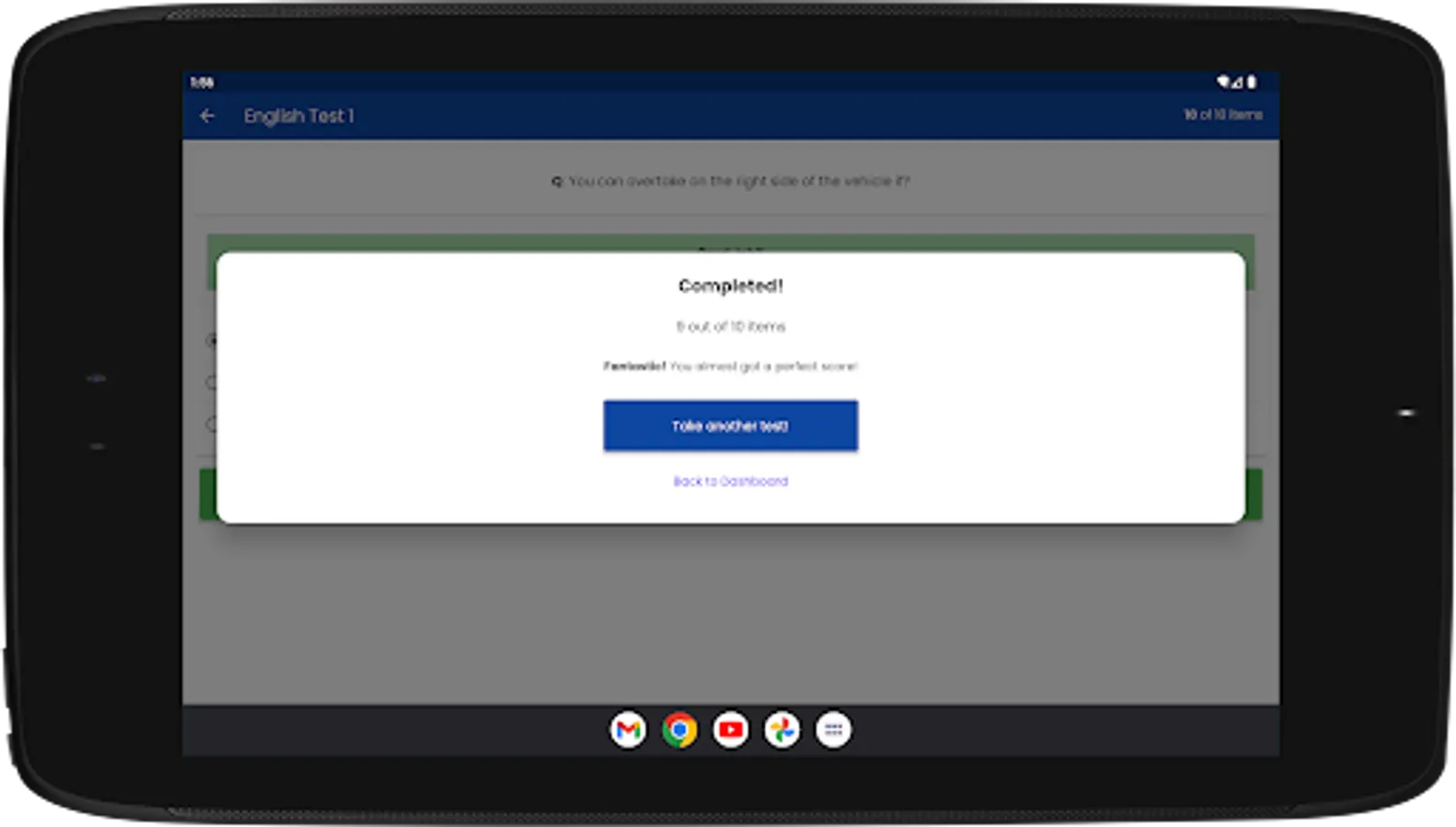Click the Completed! dialog heading
The height and width of the screenshot is (827, 1456).
coord(731,286)
